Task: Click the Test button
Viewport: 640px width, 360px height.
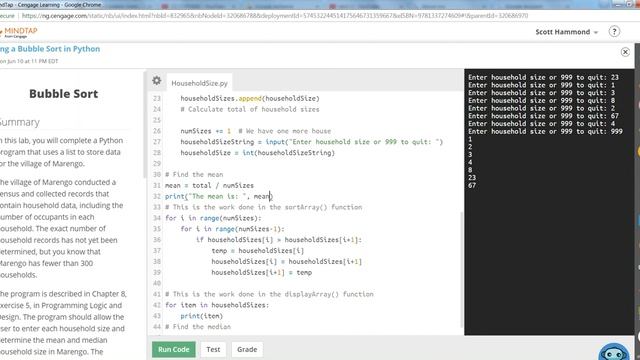Action: pyautogui.click(x=213, y=349)
